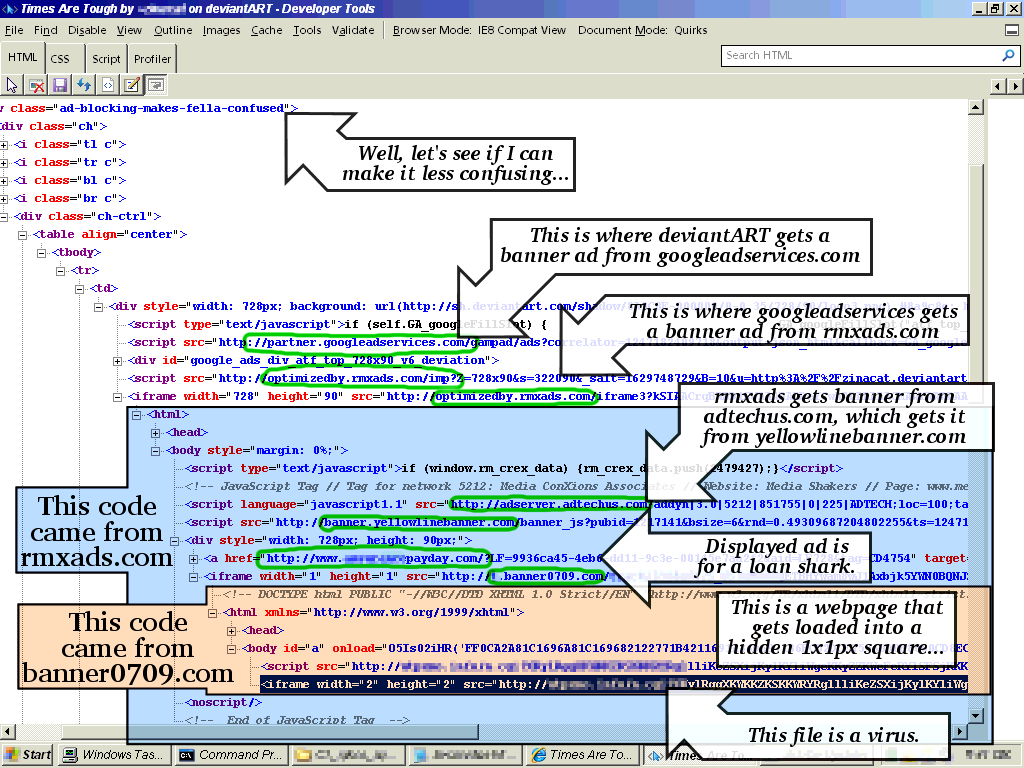Open the Tools menu

pyautogui.click(x=307, y=30)
